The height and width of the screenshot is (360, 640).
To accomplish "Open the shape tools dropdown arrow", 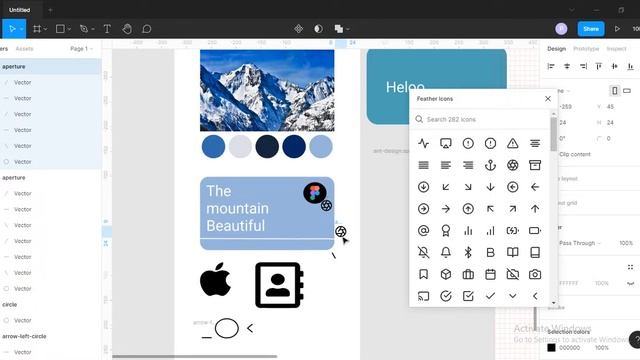I will pyautogui.click(x=69, y=29).
